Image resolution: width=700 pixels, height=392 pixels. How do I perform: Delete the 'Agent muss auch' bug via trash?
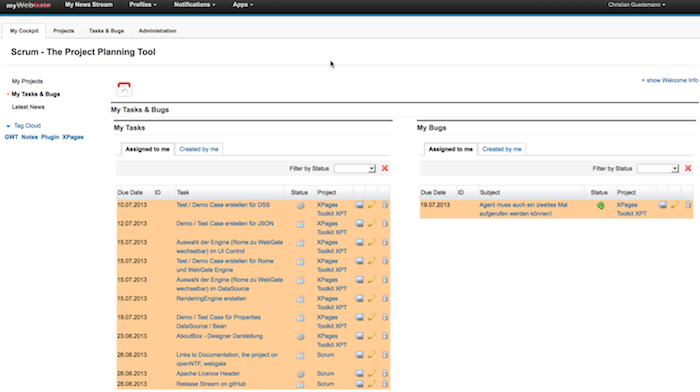click(x=688, y=205)
